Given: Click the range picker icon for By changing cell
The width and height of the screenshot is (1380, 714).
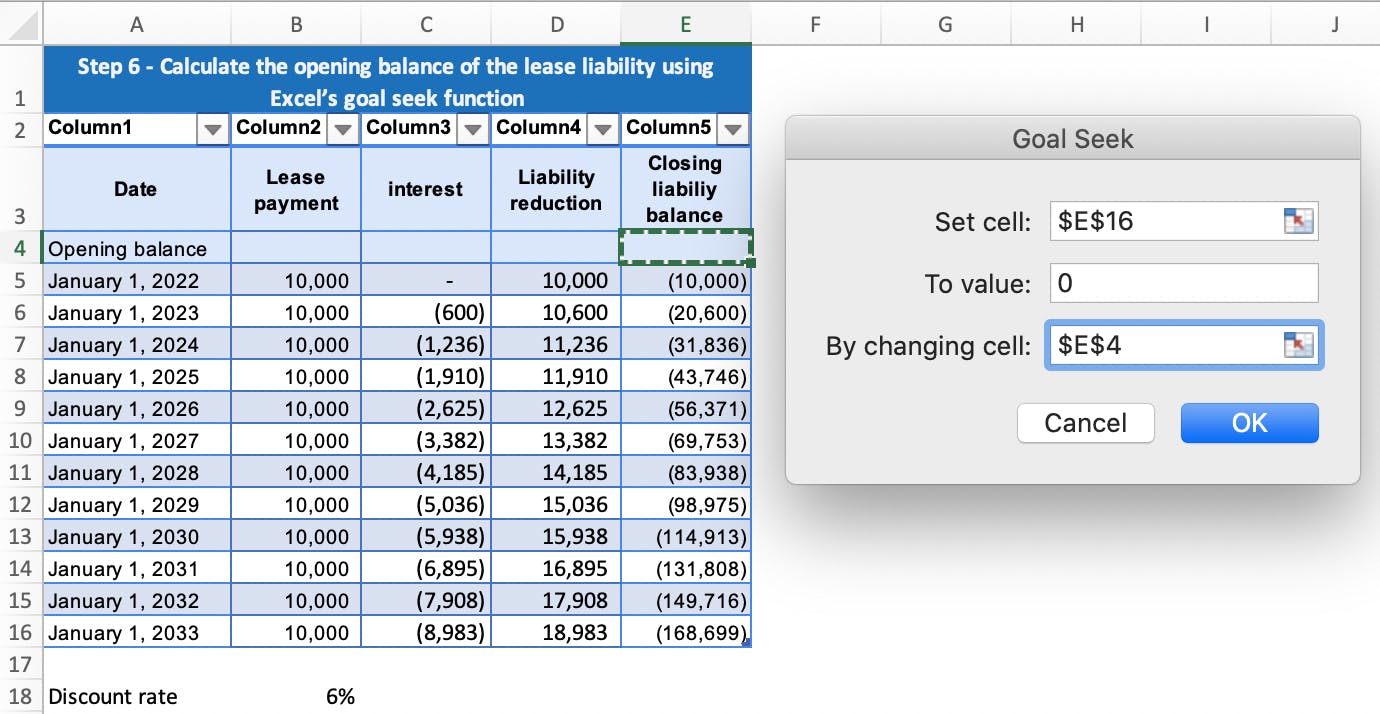Looking at the screenshot, I should point(1299,345).
